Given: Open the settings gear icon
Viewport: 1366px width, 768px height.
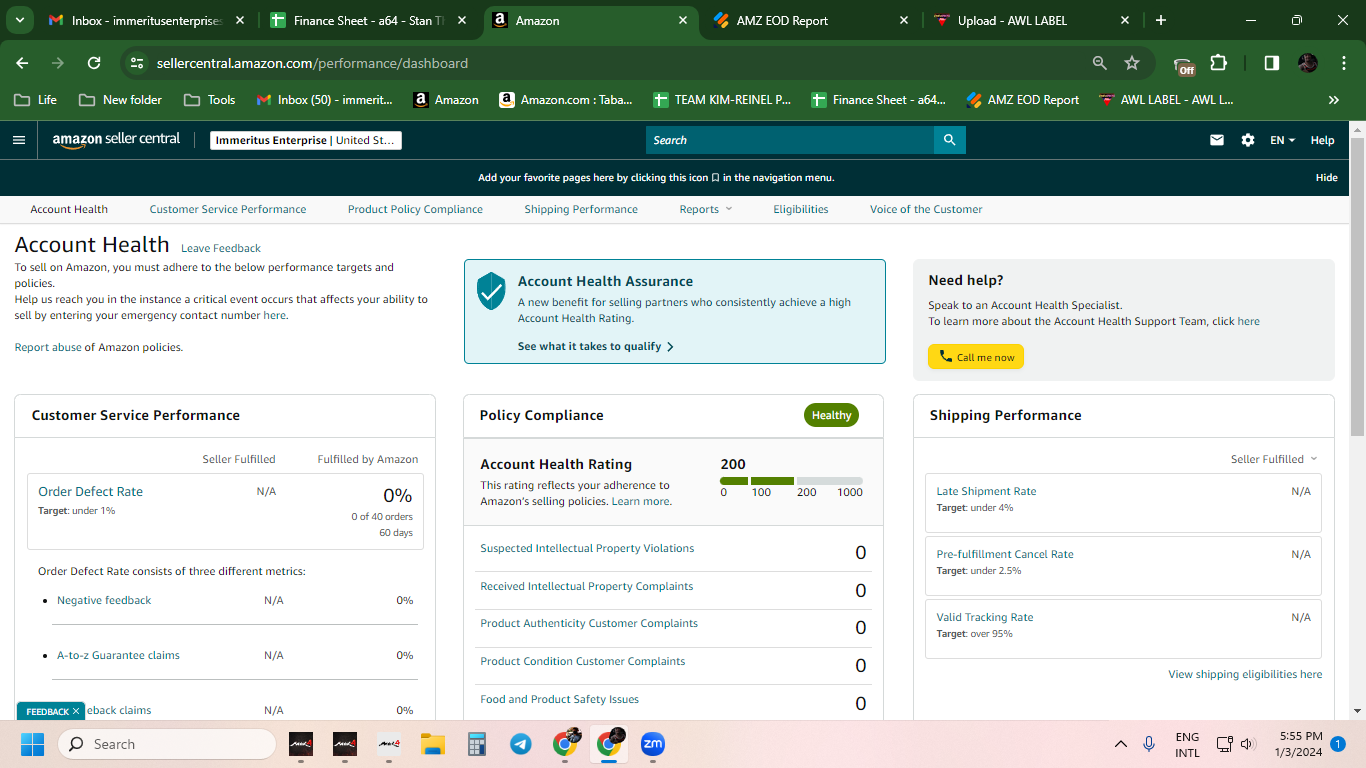Looking at the screenshot, I should point(1248,140).
